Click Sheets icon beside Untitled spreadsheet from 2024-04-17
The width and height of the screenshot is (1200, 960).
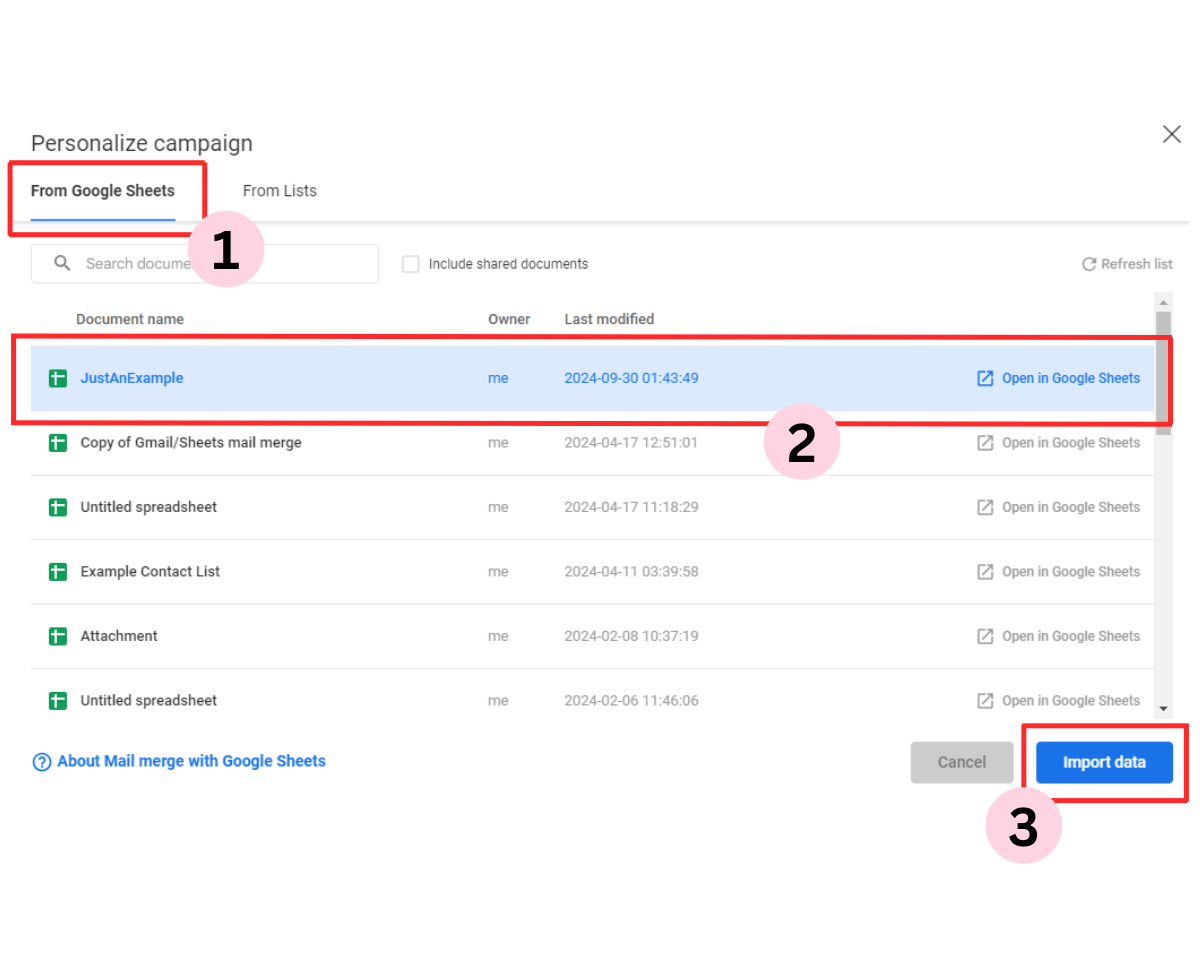(x=58, y=507)
